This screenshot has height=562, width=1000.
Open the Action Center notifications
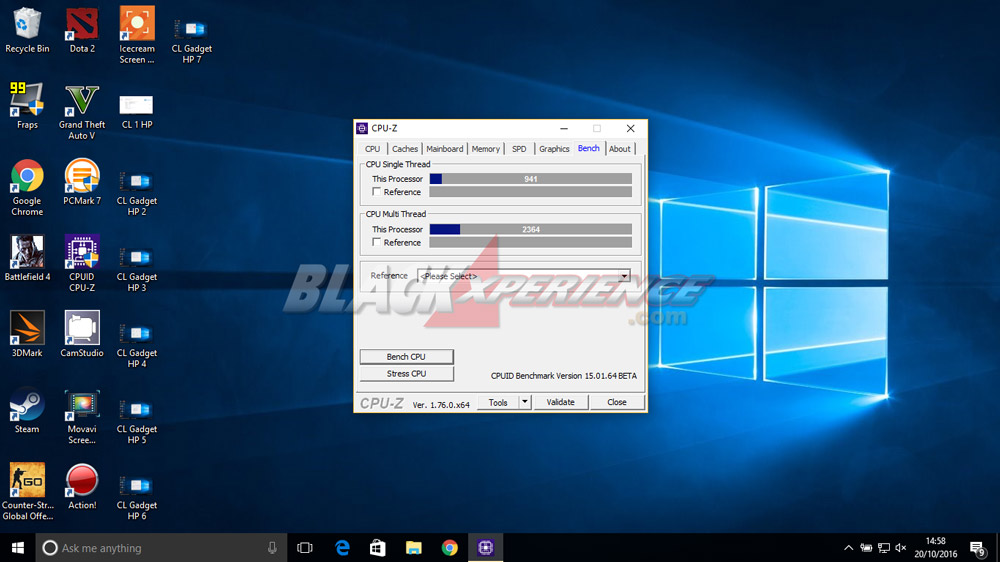[978, 548]
